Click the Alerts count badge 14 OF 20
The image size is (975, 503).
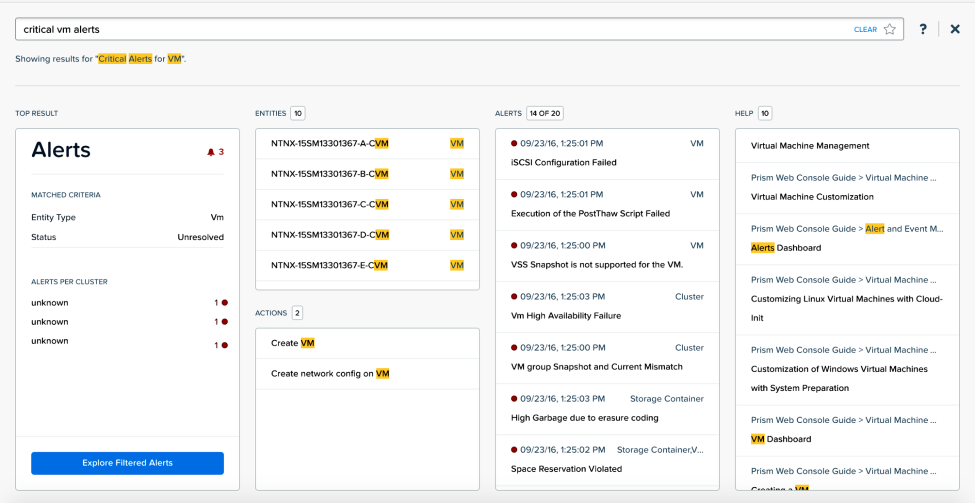[x=545, y=113]
